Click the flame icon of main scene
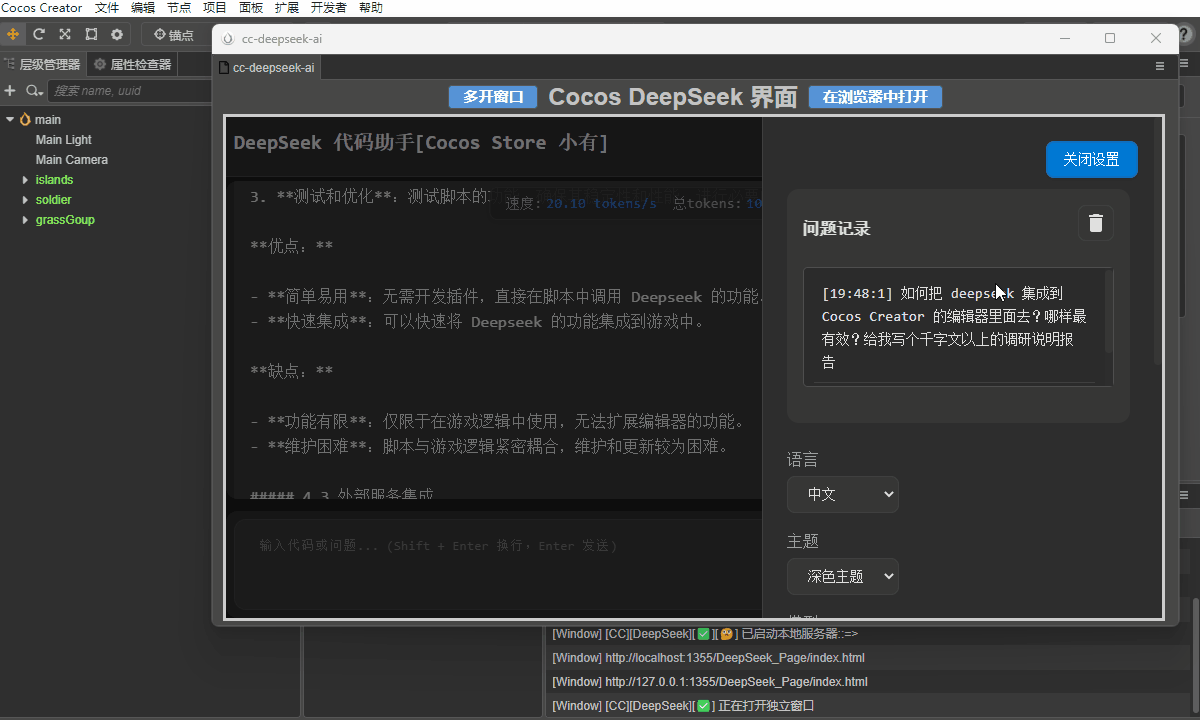Screen dimensions: 1200x720 coord(25,120)
